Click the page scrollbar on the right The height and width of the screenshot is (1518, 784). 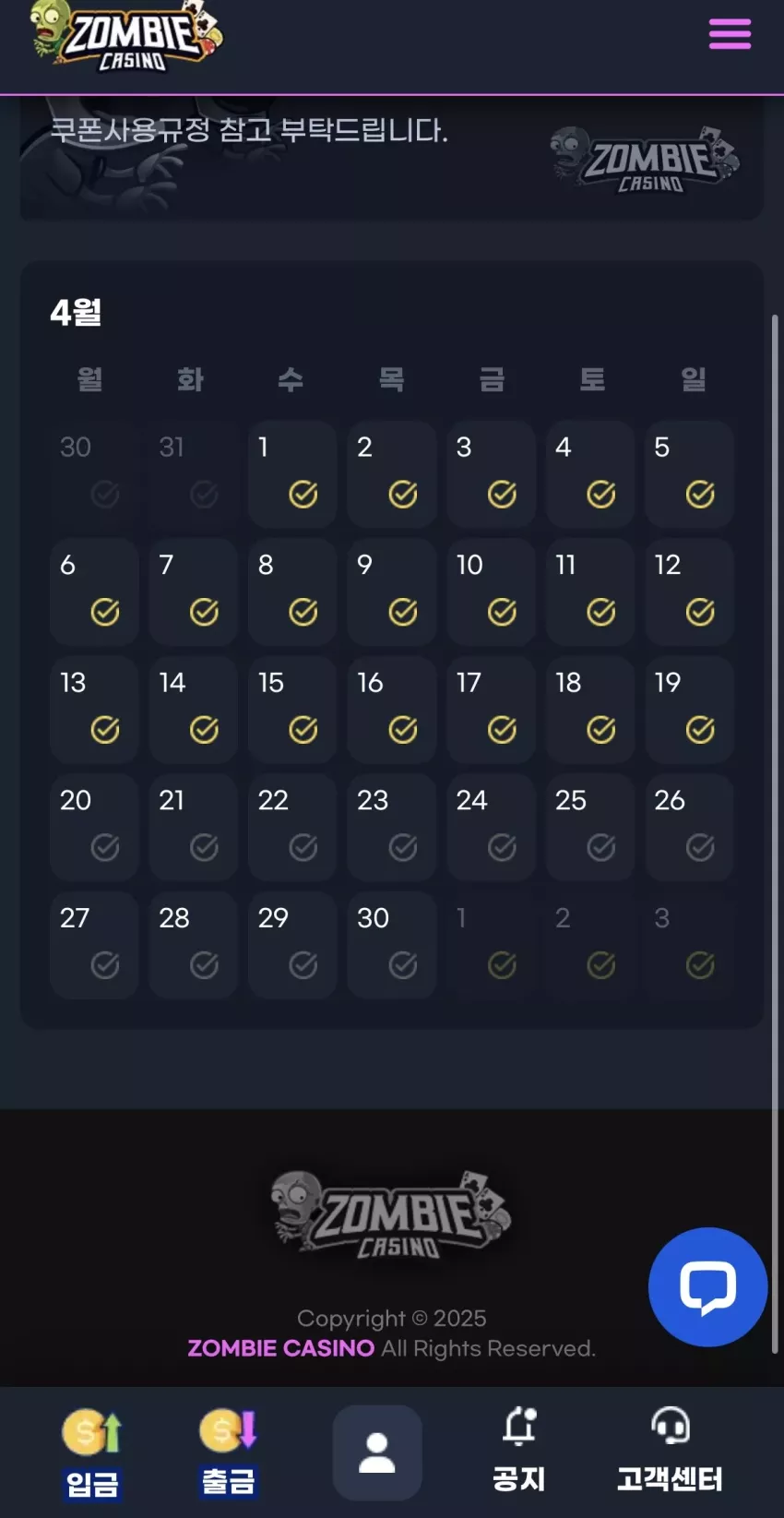775,833
